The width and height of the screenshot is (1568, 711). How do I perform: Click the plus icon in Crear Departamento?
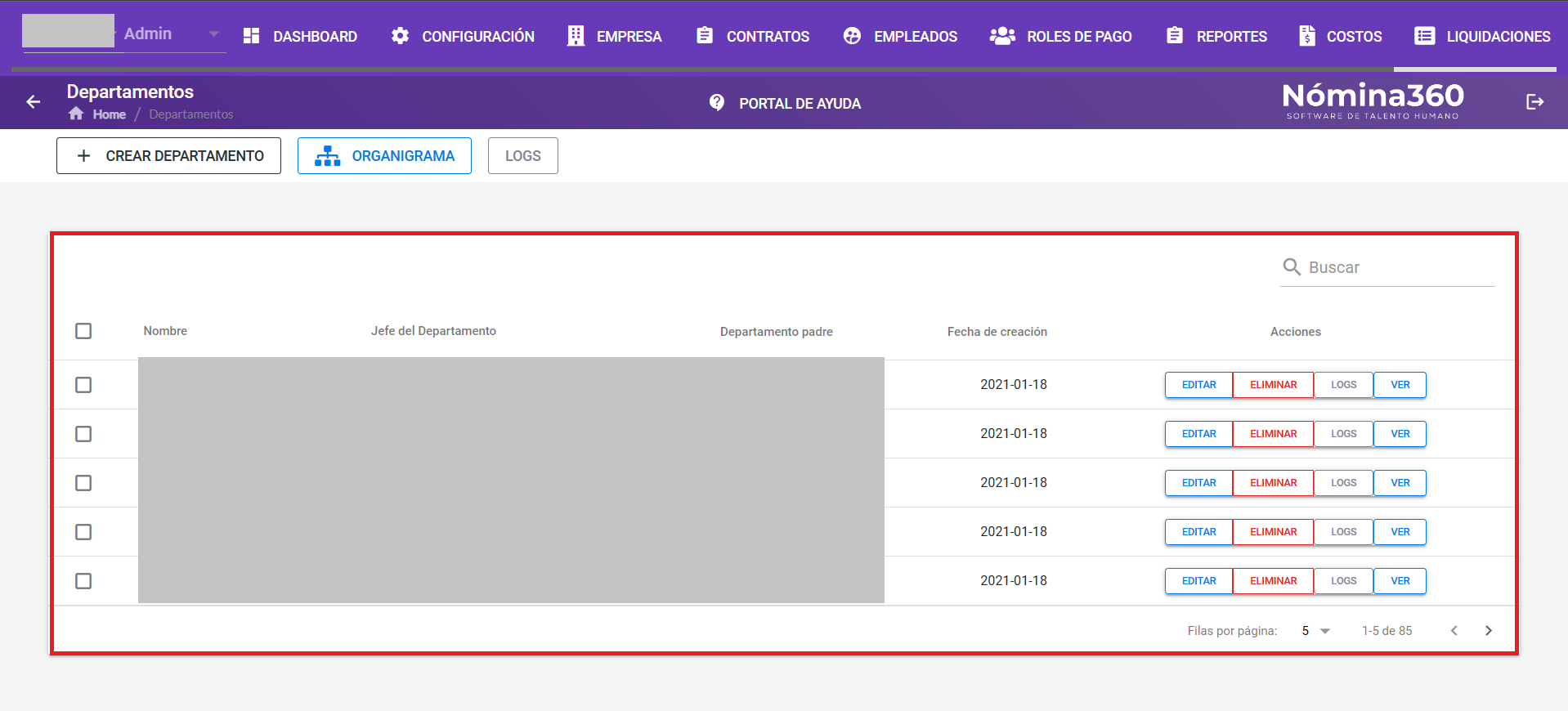(x=83, y=155)
